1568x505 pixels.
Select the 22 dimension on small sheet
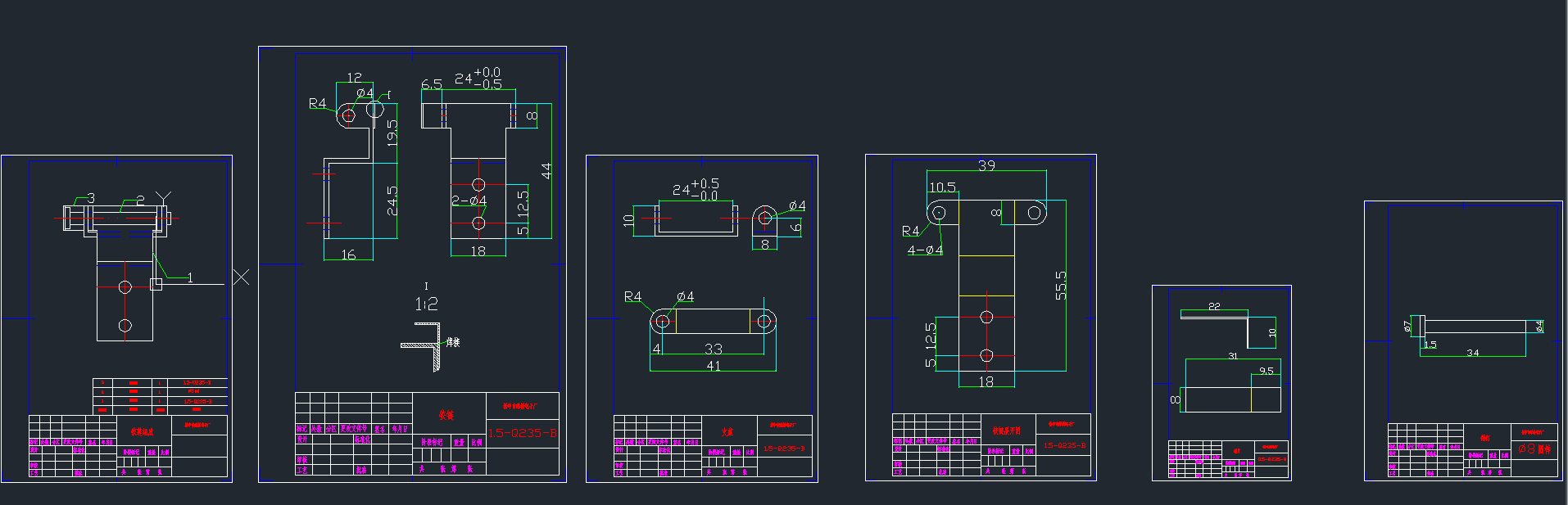[1214, 306]
